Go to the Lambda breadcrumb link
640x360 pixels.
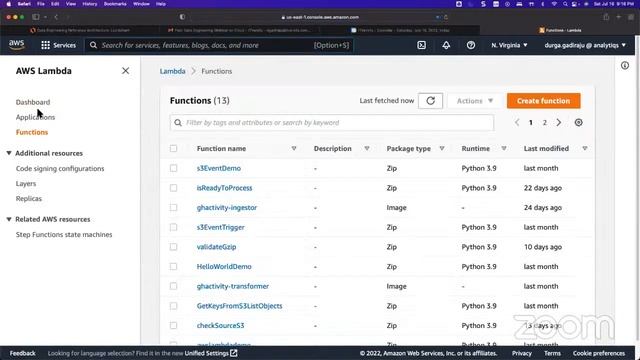tap(172, 71)
